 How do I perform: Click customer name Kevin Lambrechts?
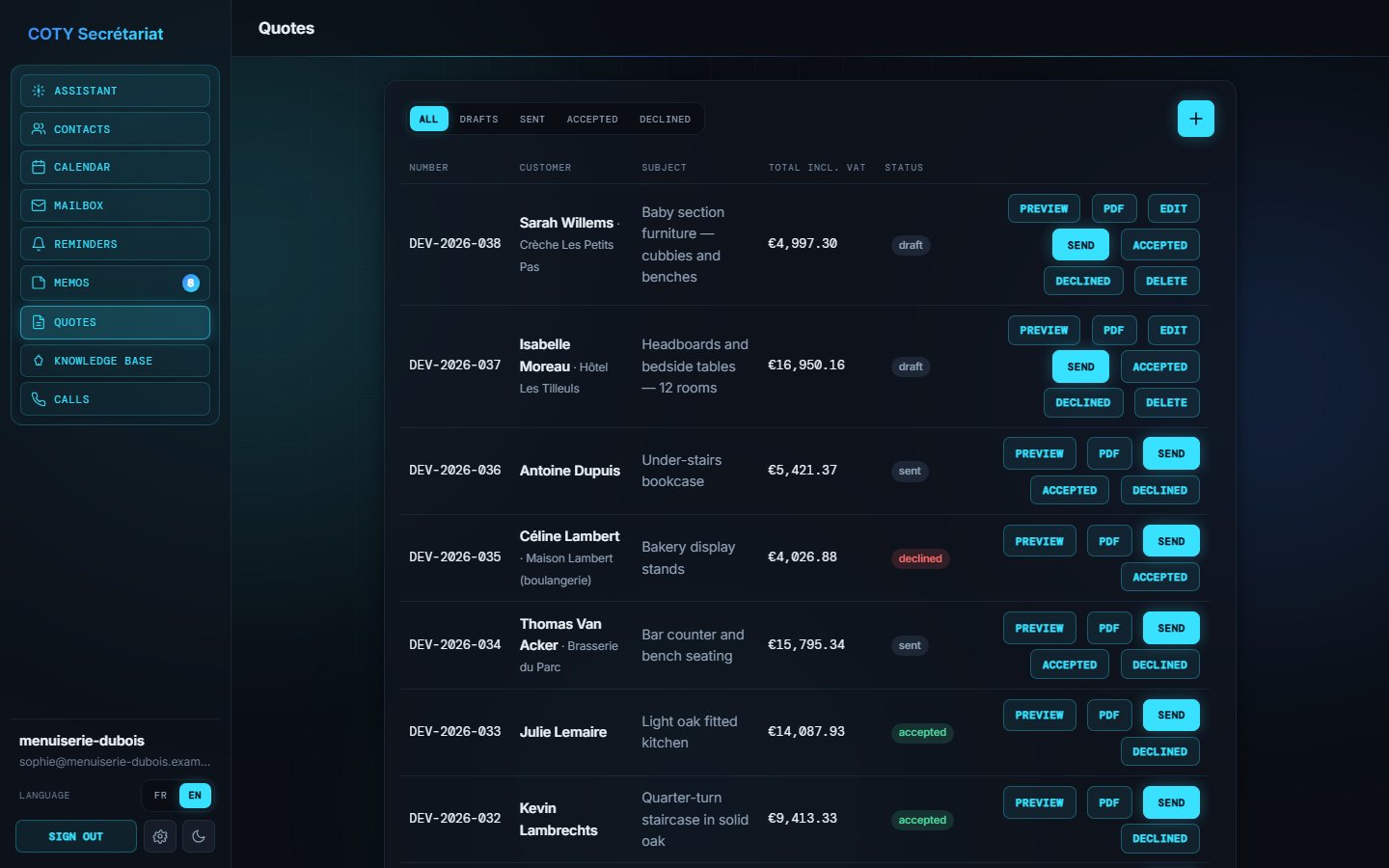pyautogui.click(x=558, y=819)
